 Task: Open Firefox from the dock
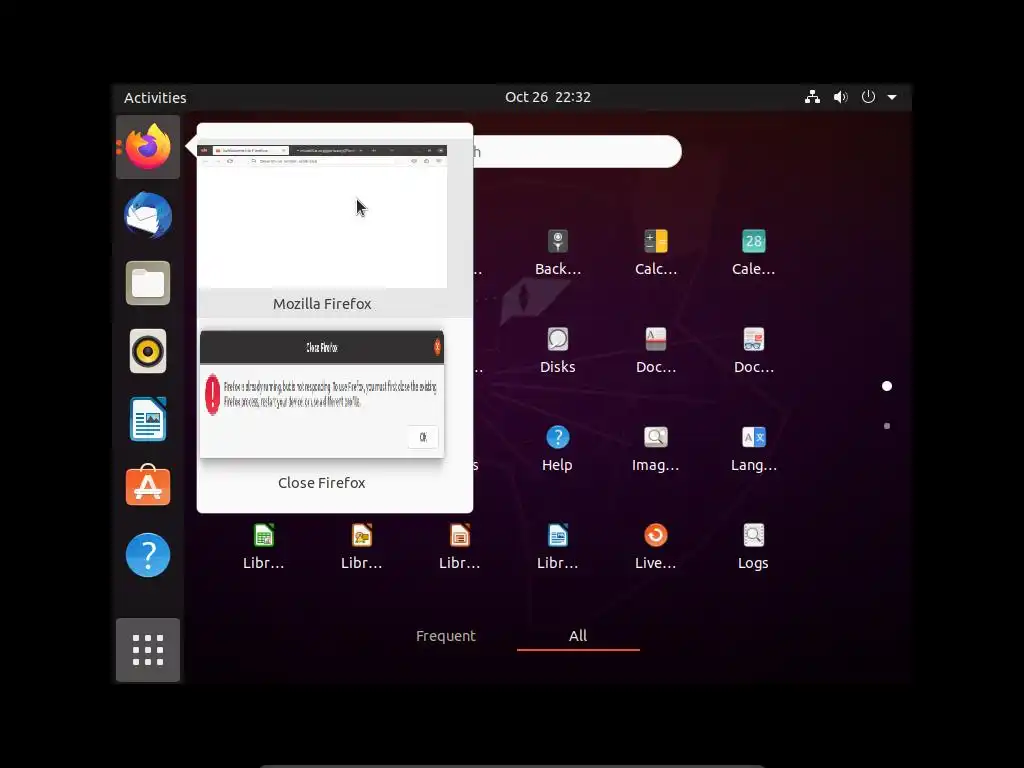point(148,147)
